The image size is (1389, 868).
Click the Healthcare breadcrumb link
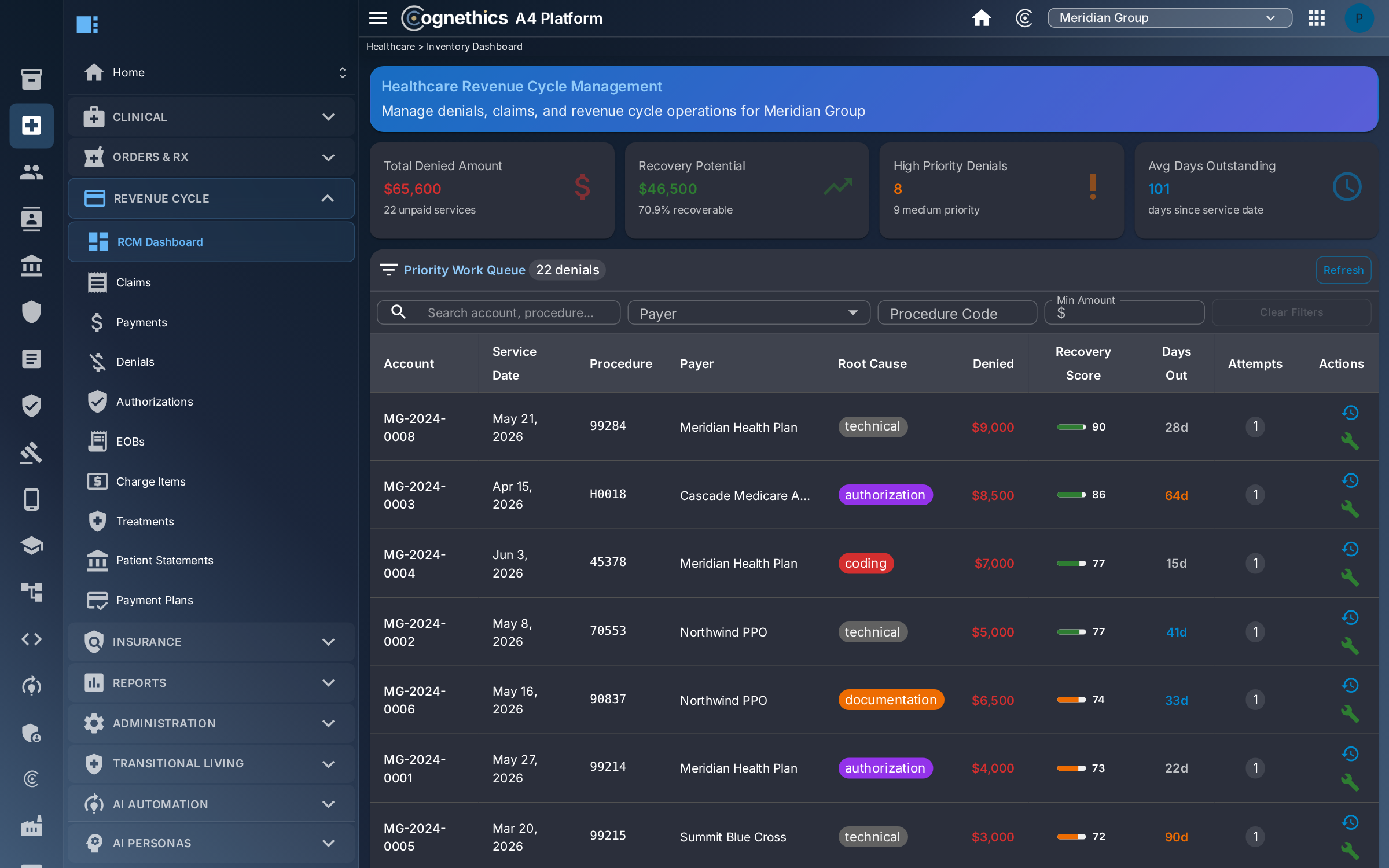[391, 46]
